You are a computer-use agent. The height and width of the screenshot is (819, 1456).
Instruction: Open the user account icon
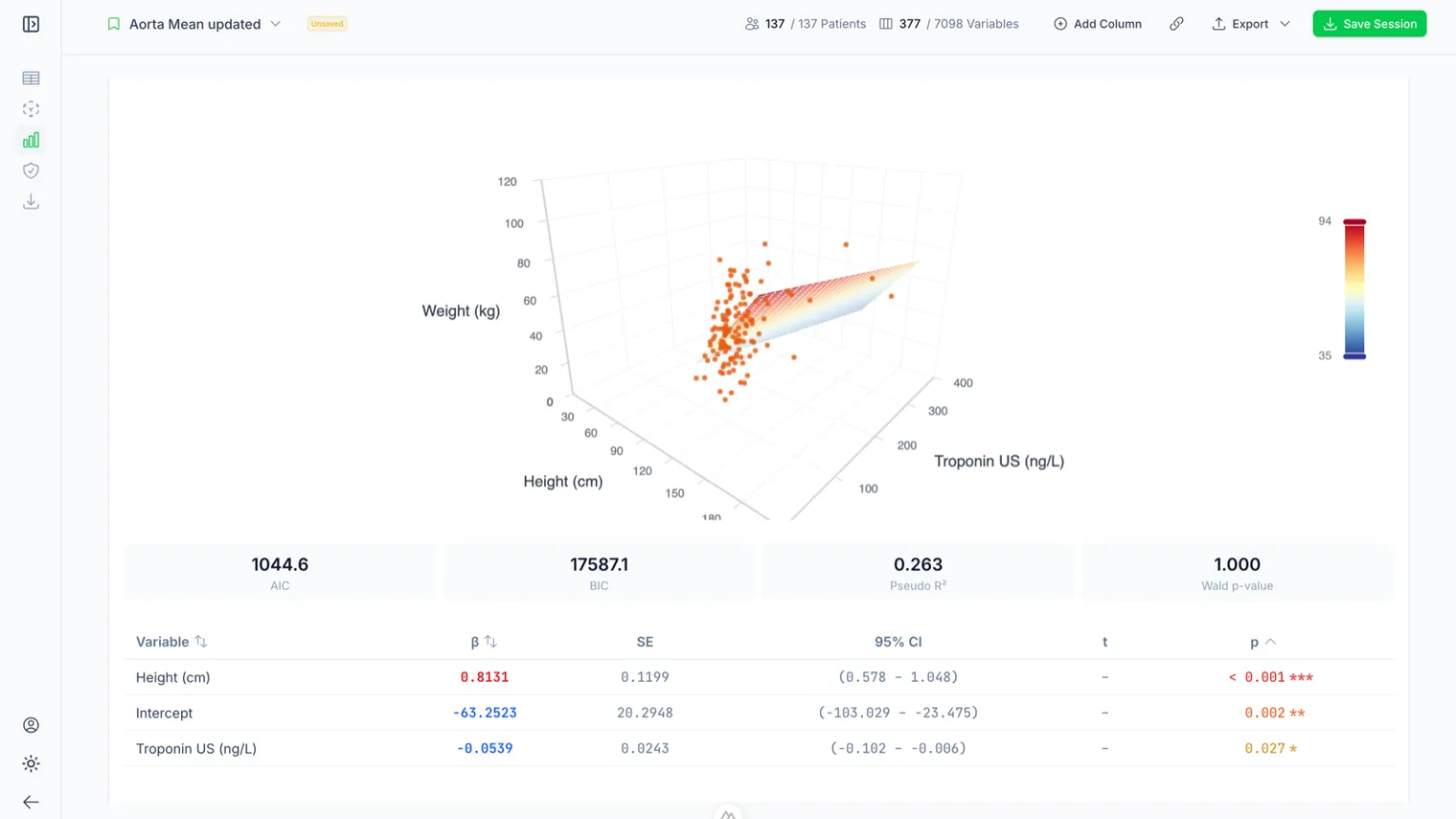(31, 725)
